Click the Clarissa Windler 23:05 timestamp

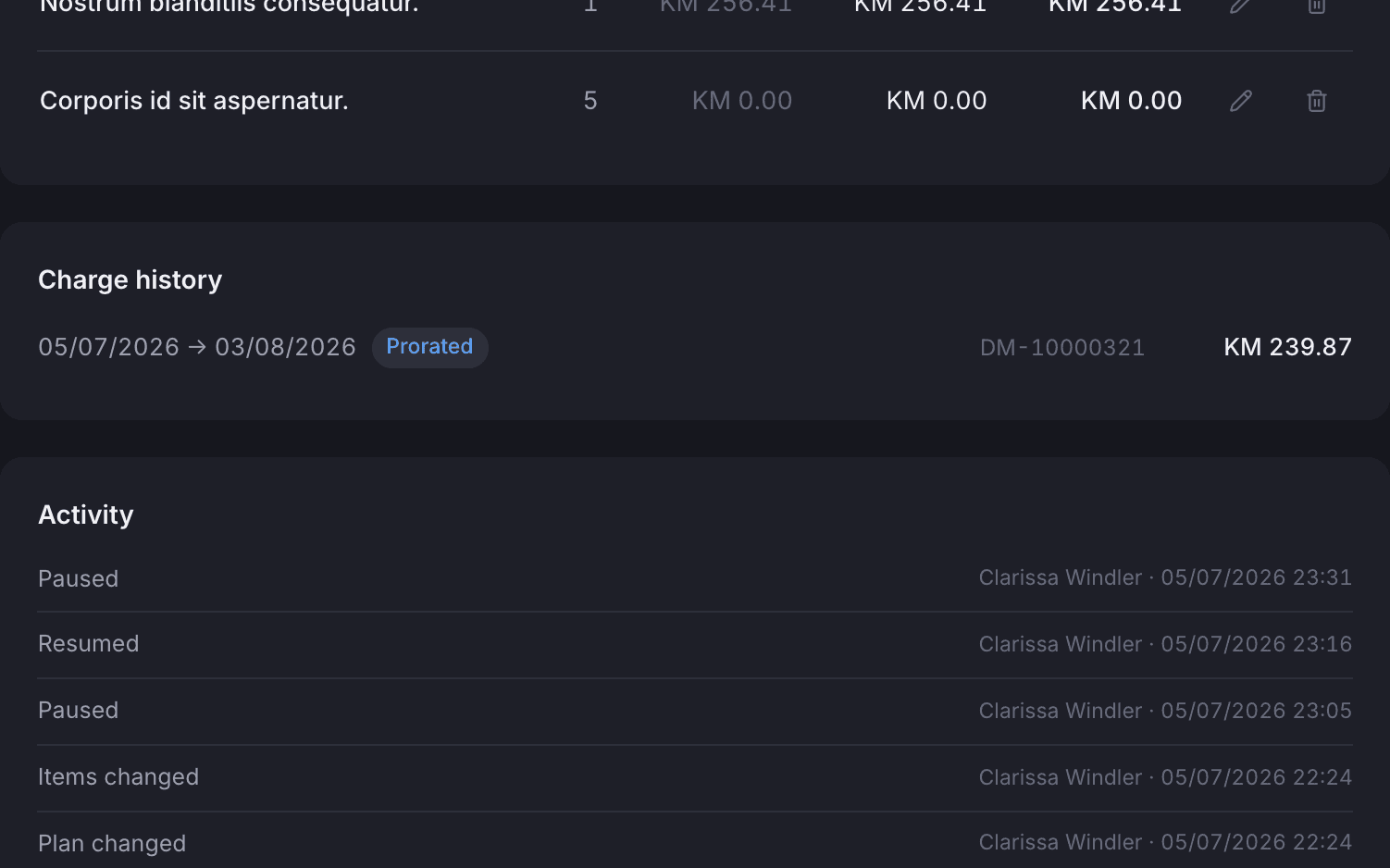click(1165, 711)
